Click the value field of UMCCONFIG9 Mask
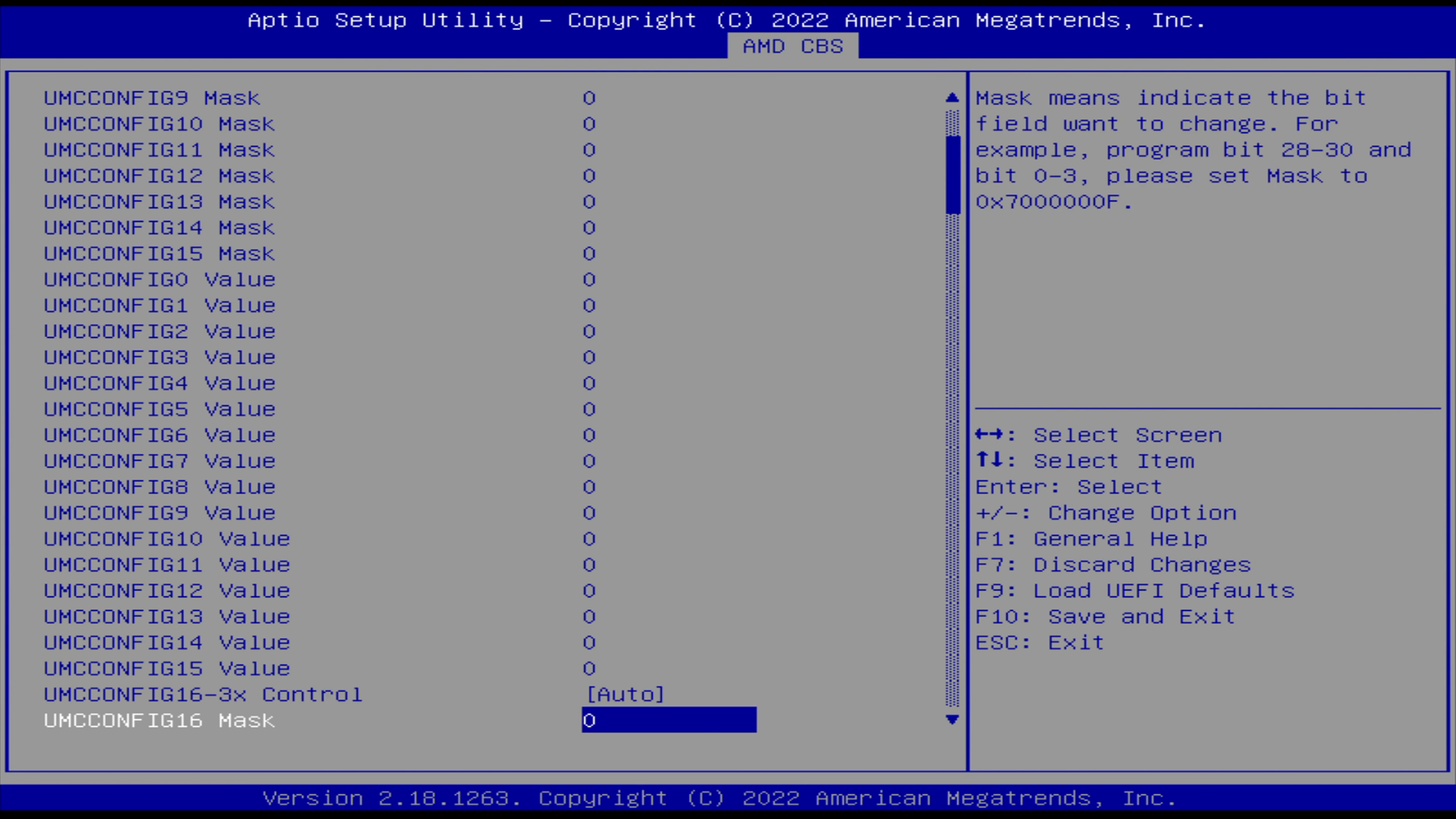The height and width of the screenshot is (819, 1456). 589,98
